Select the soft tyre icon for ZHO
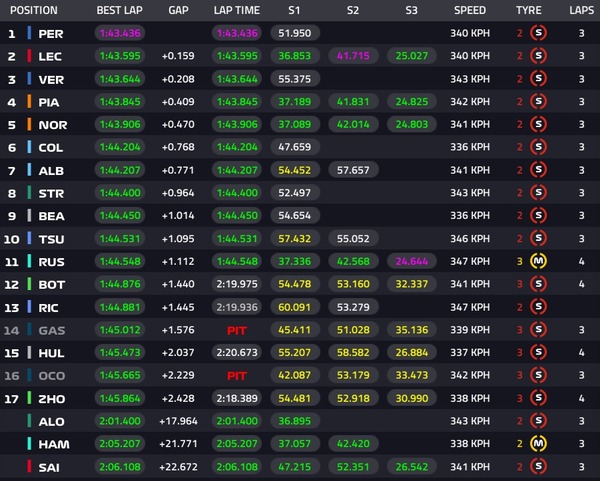This screenshot has width=600, height=481. (x=538, y=398)
